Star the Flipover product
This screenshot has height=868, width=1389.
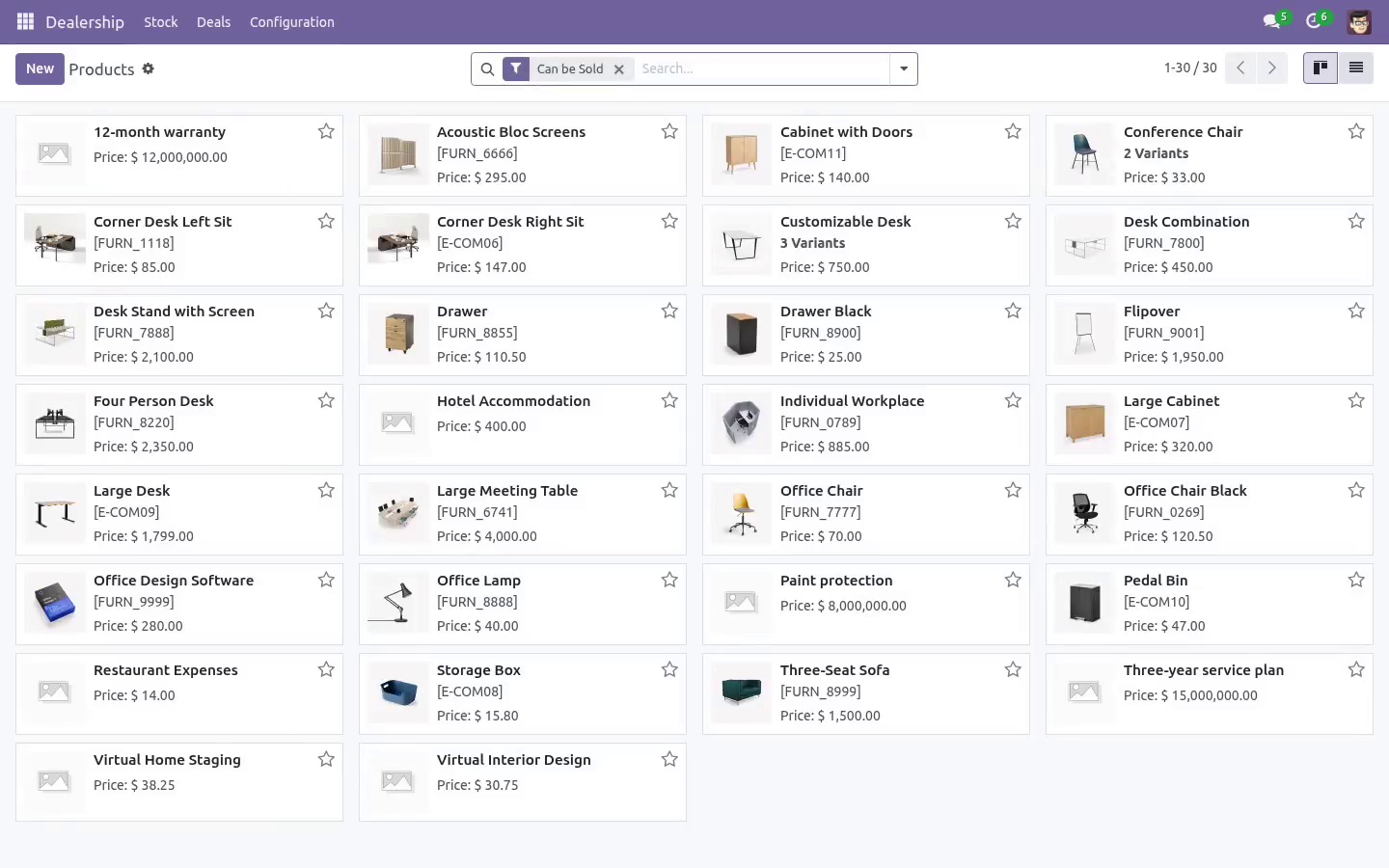1356,311
